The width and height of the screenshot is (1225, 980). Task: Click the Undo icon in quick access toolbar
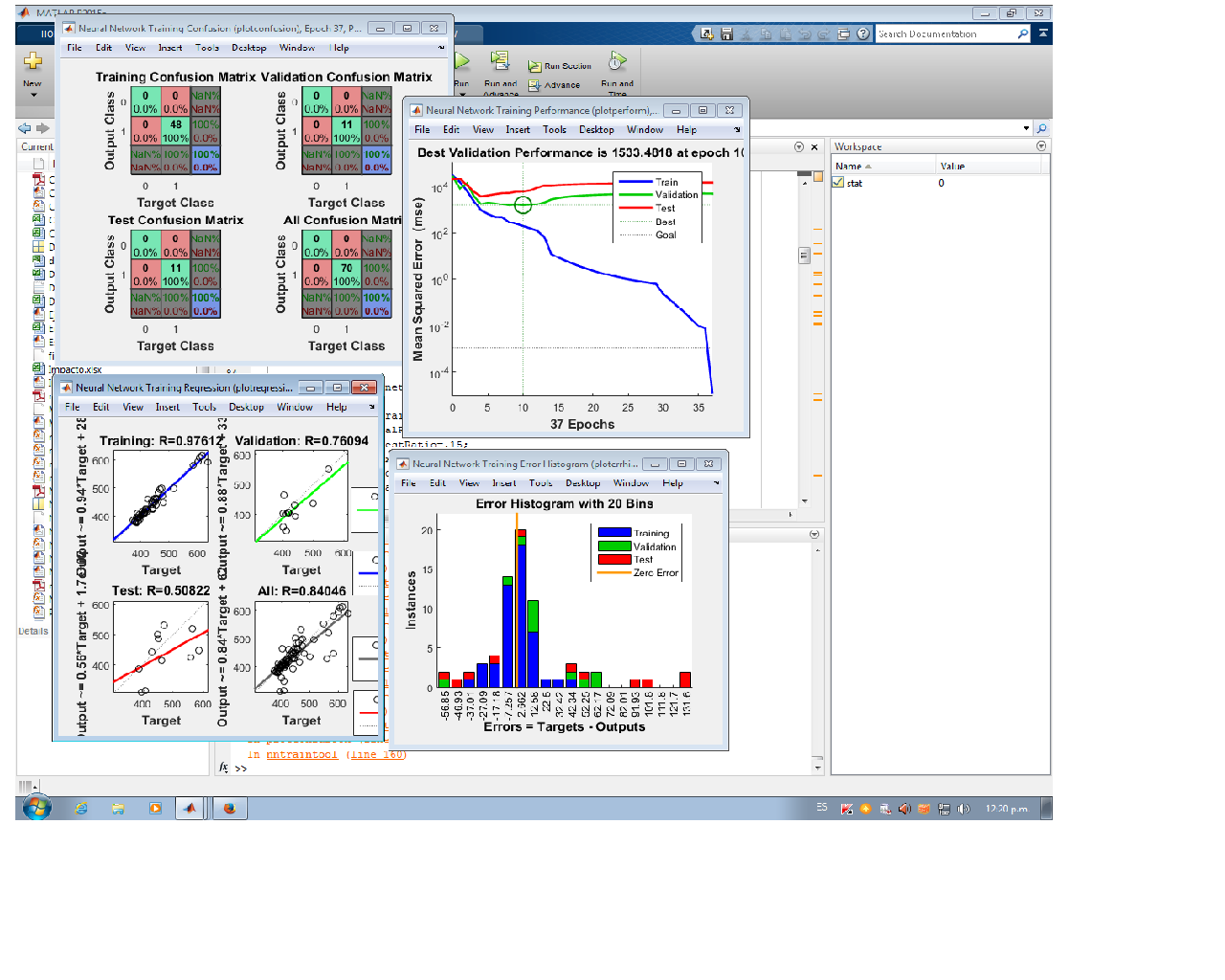click(x=805, y=33)
